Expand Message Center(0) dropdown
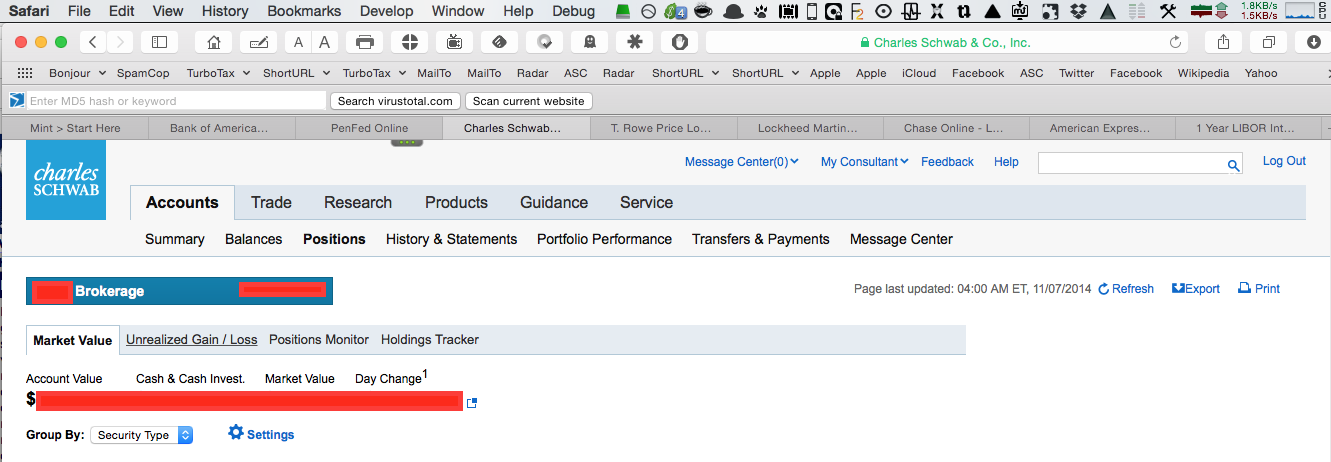This screenshot has width=1331, height=462. pyautogui.click(x=741, y=161)
